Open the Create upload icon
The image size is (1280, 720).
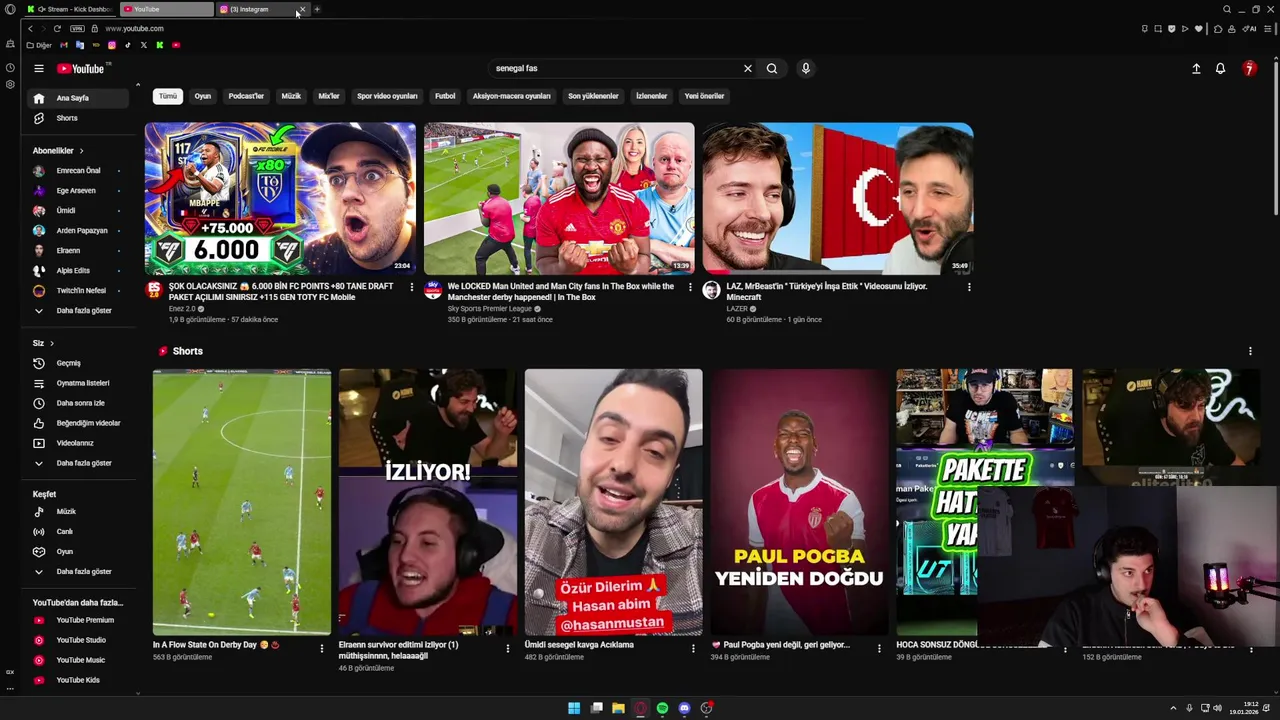(x=1196, y=69)
